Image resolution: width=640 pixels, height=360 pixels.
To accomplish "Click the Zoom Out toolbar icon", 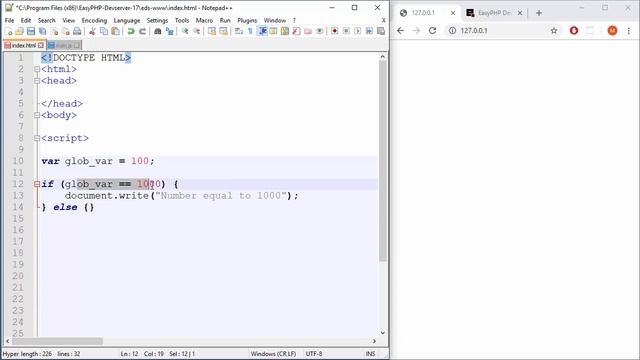I will [x=197, y=31].
